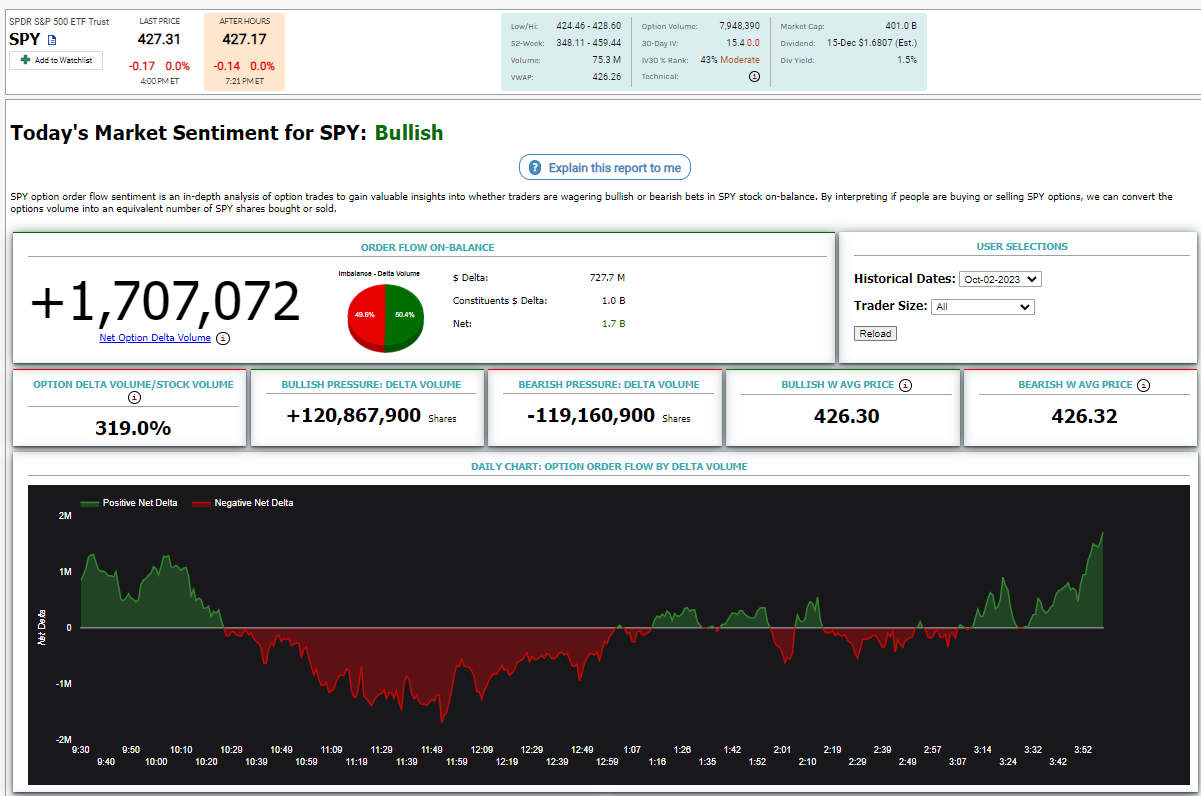
Task: Add SPY to Watchlist
Action: 56,60
